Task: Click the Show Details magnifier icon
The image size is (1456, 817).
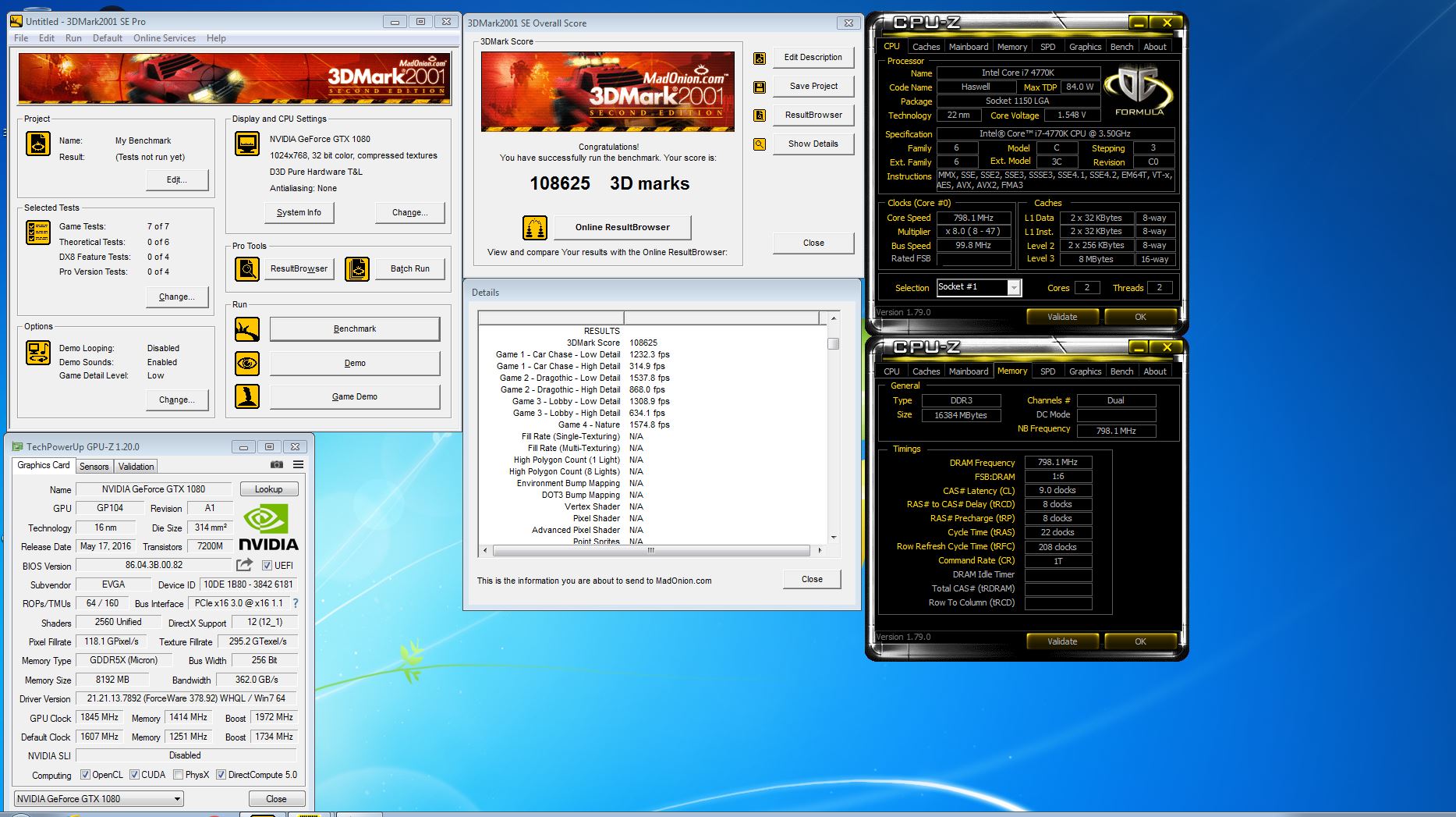Action: 760,144
